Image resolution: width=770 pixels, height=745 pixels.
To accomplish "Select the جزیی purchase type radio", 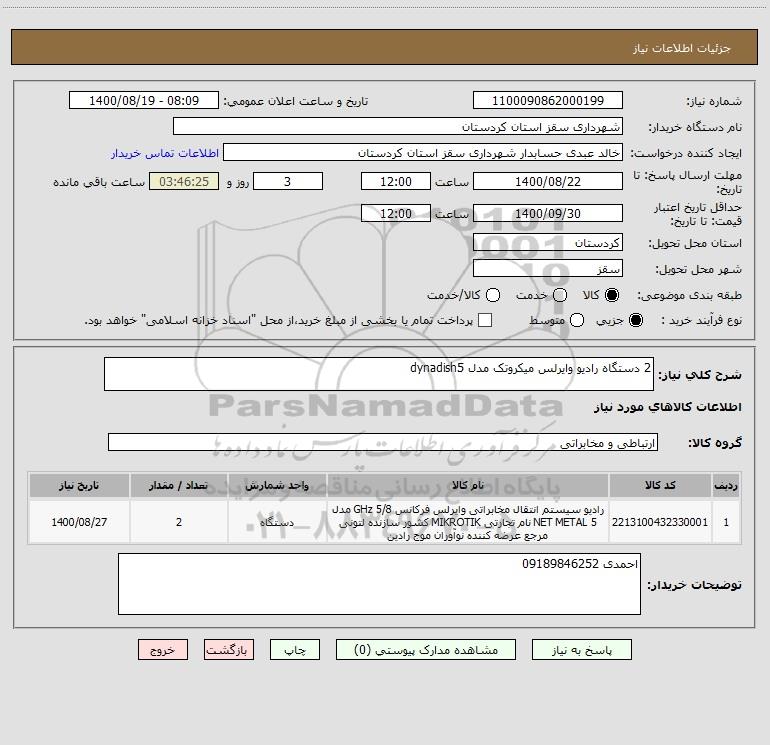I will coord(635,320).
